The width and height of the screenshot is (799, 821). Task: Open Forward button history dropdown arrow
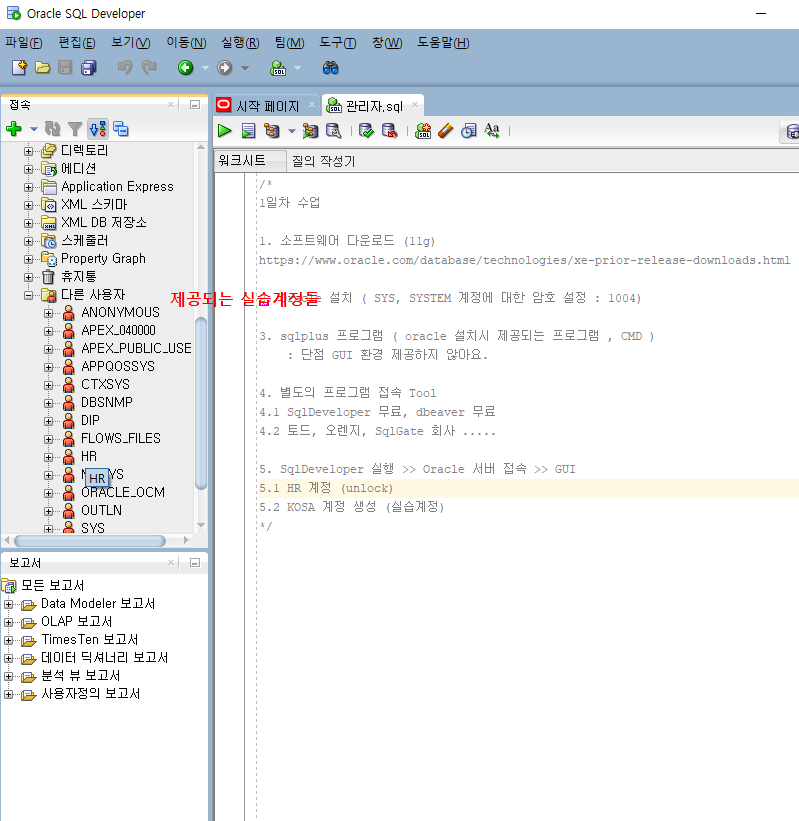pos(245,68)
